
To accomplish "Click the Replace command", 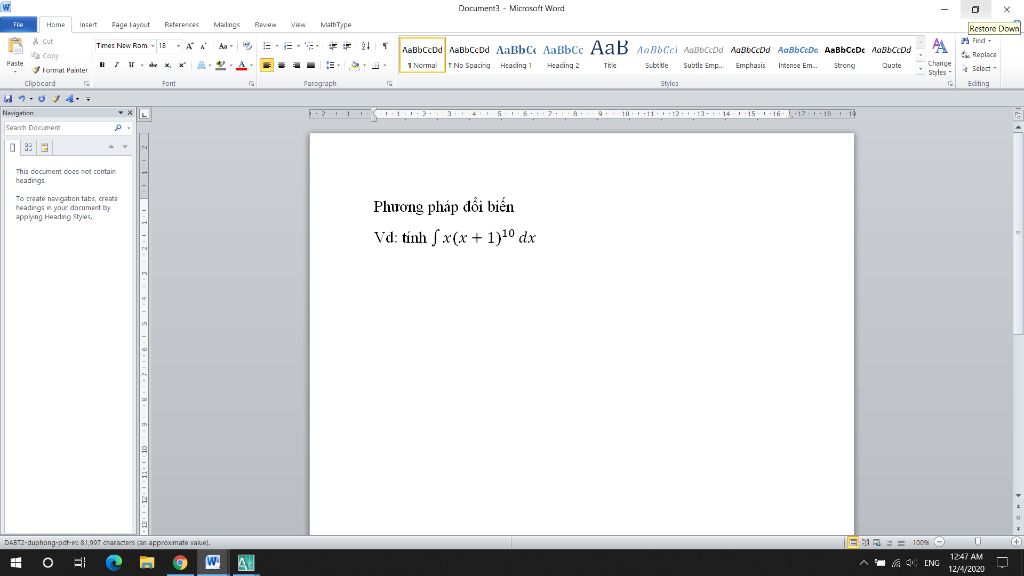I will tap(978, 54).
